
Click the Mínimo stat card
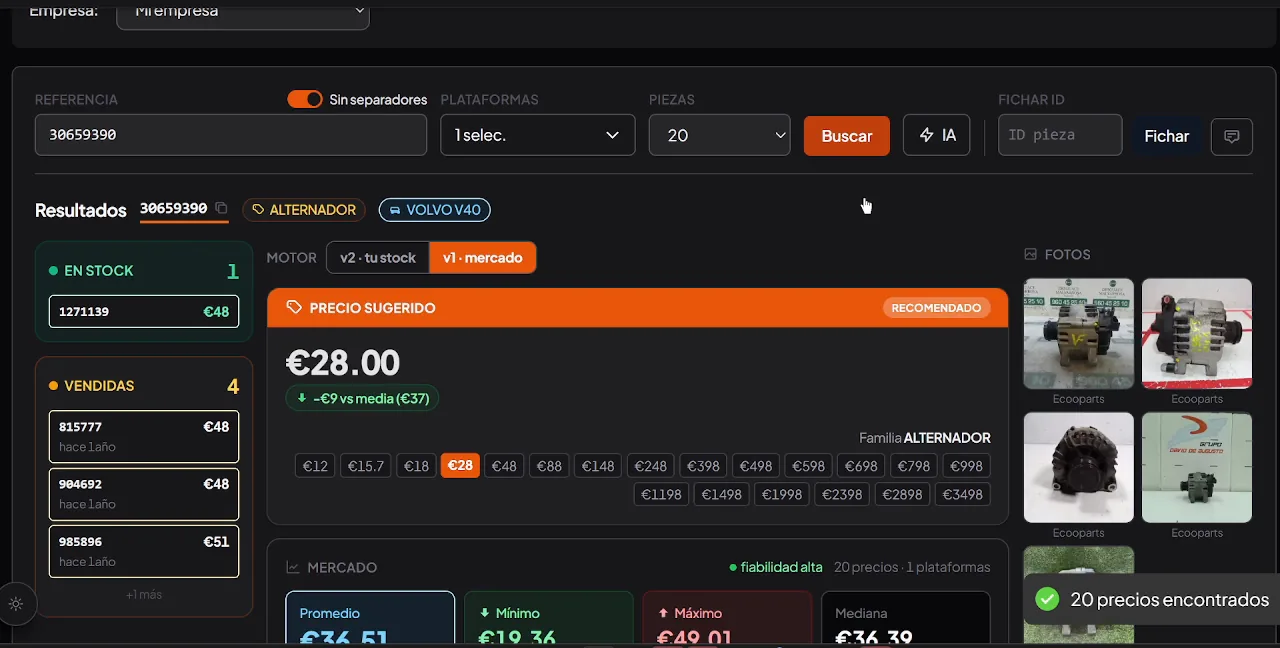(549, 620)
